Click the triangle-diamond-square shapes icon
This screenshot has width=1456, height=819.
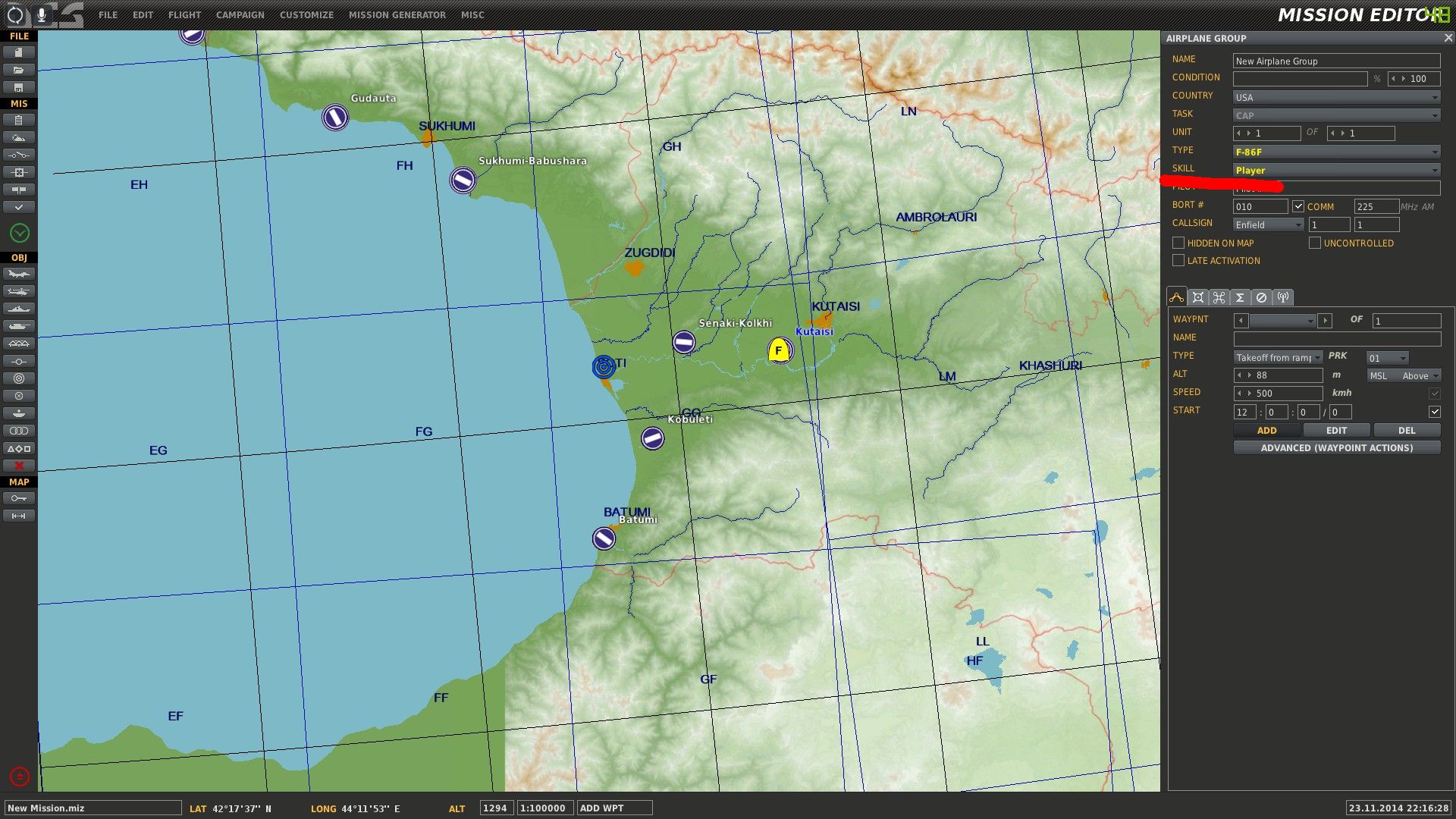19,448
